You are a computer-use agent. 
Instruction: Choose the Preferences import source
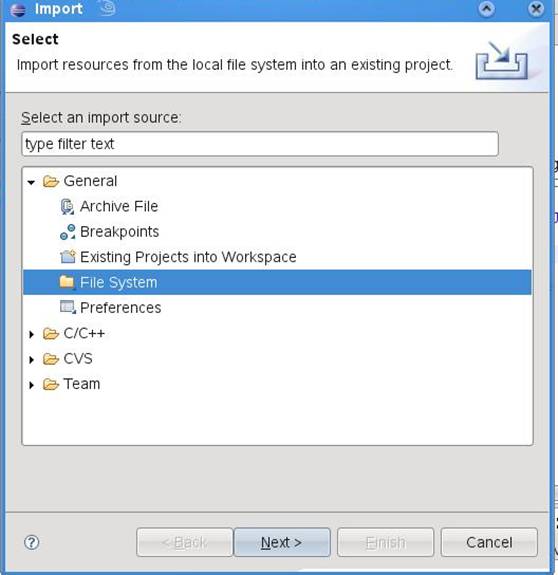121,307
